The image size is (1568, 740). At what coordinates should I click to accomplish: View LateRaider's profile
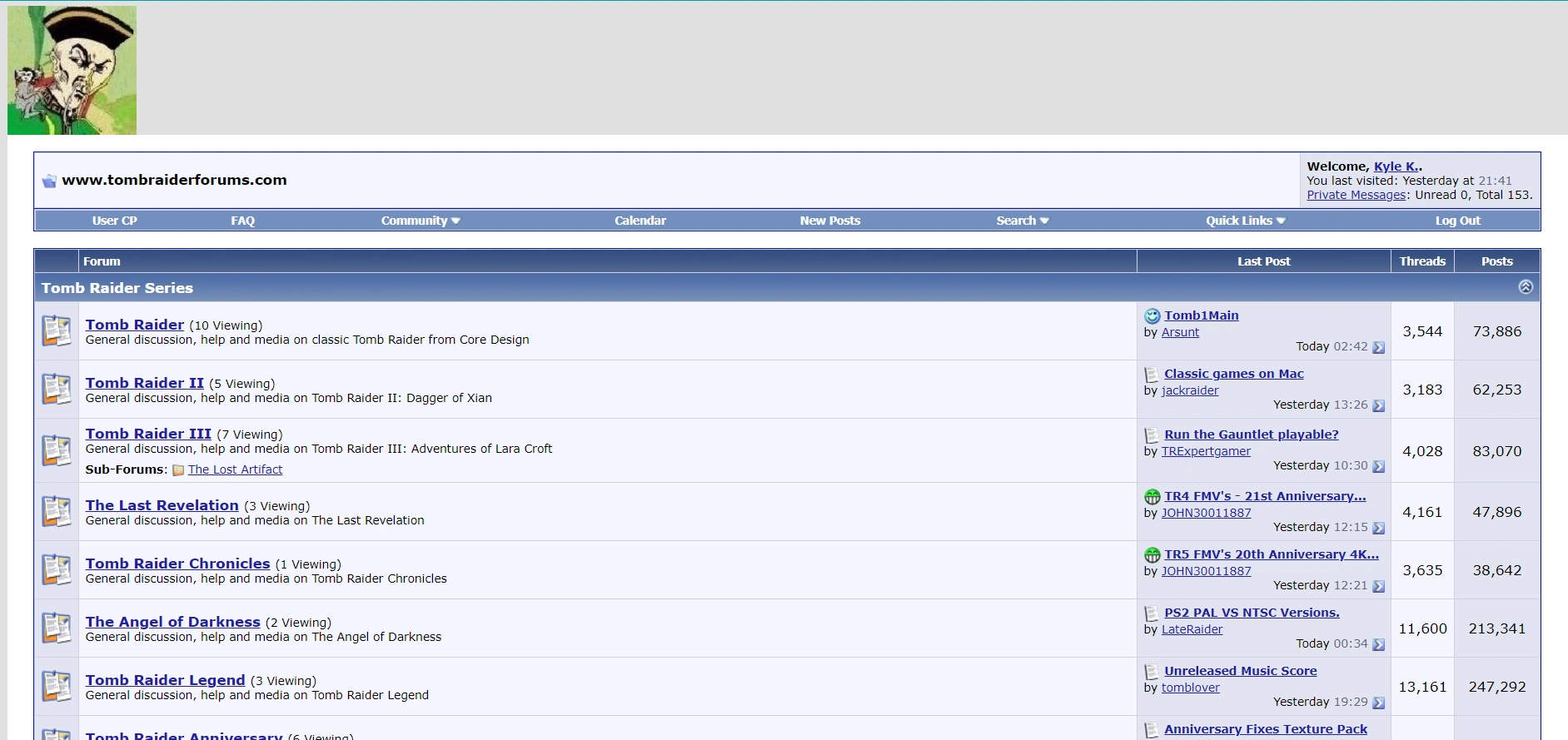point(1192,629)
